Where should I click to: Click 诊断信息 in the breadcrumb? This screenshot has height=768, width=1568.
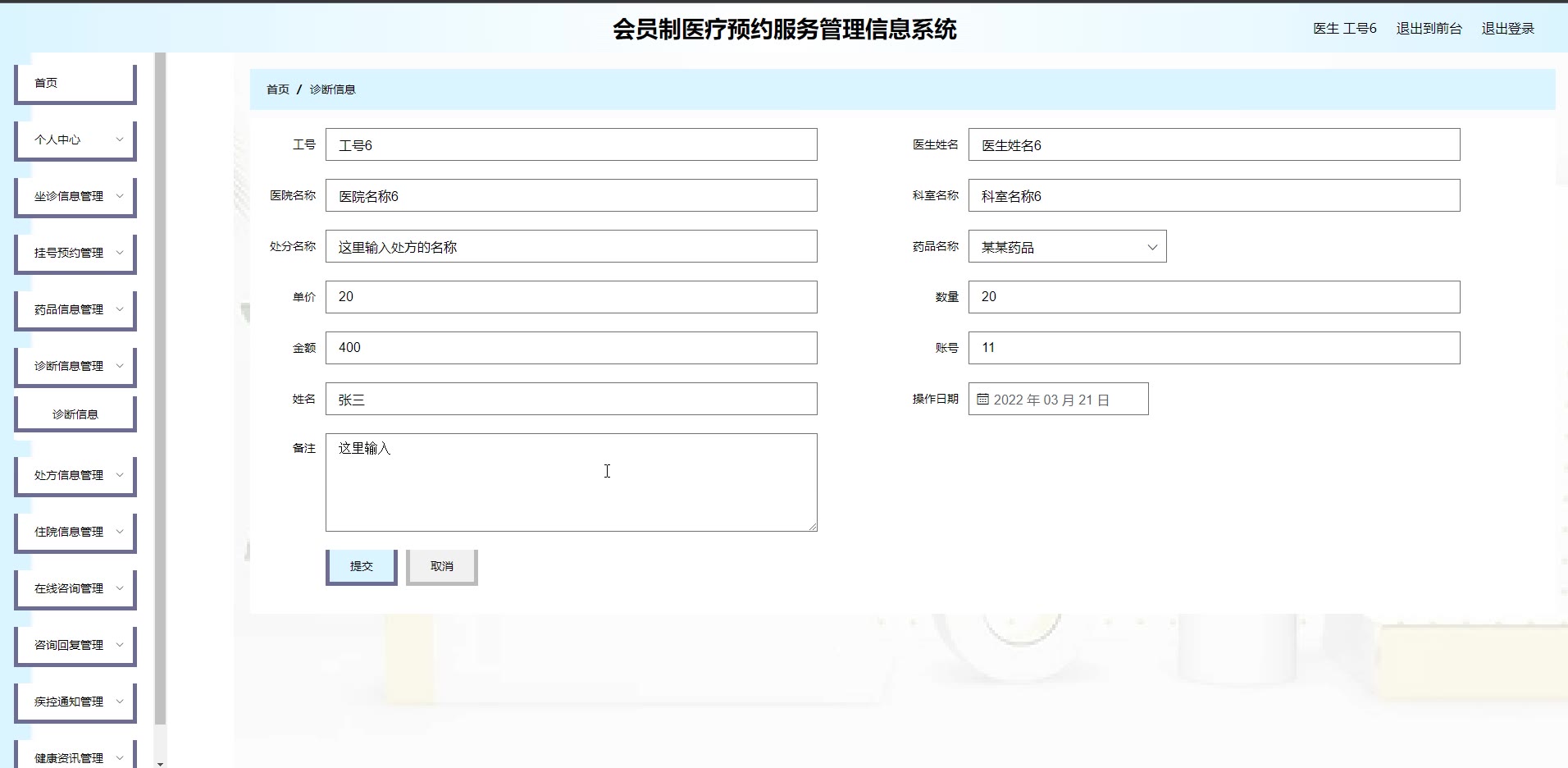point(332,89)
